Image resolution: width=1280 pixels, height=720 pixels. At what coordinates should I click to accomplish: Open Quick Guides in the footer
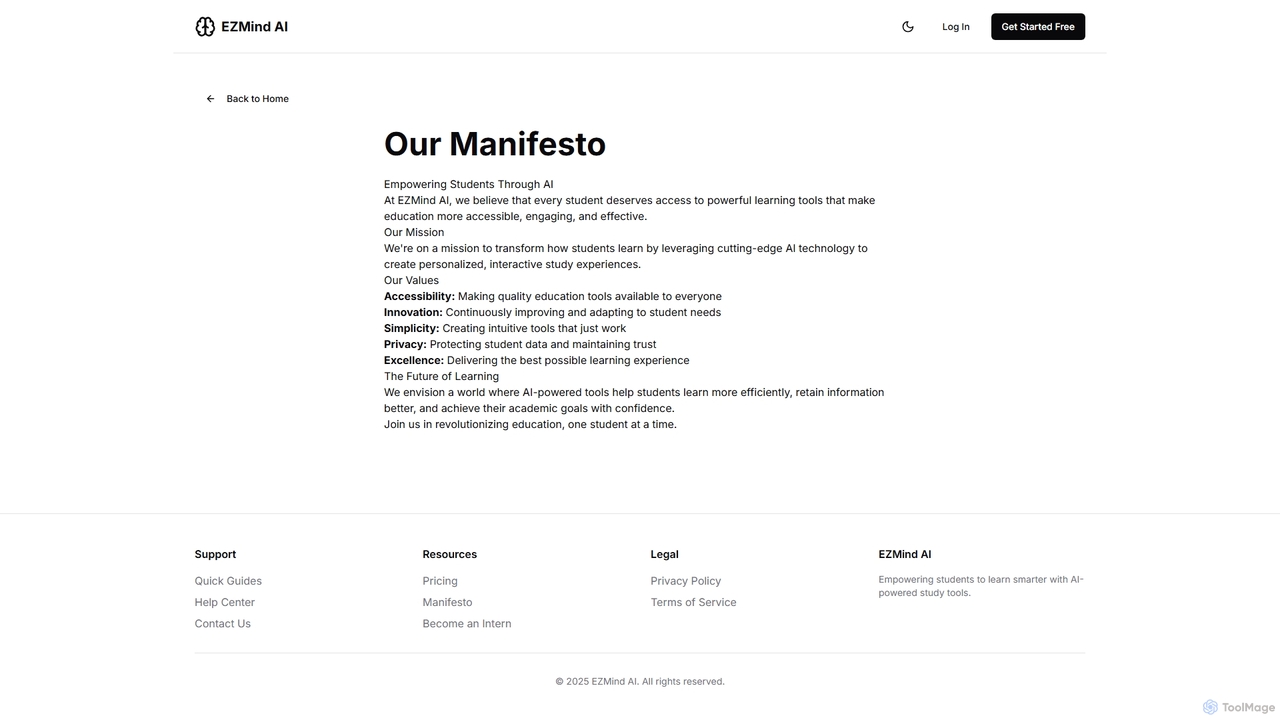tap(228, 581)
